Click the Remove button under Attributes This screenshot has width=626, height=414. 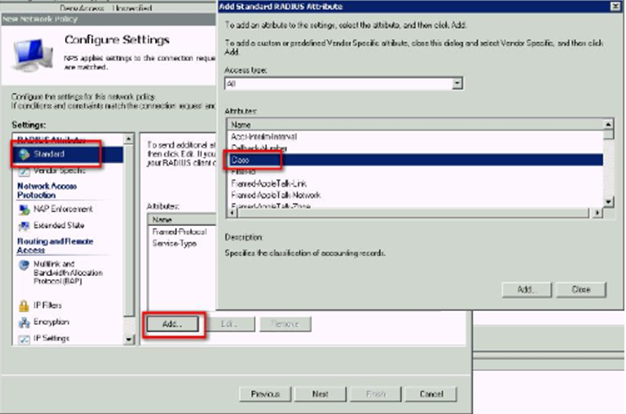pos(285,324)
